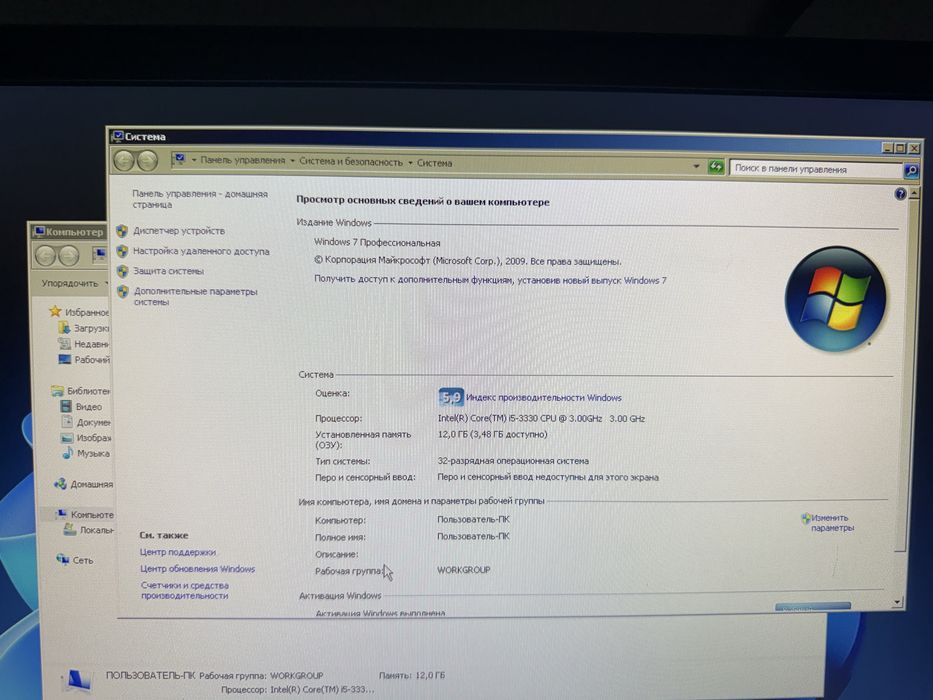Open Настройка удаленного доступа link
933x700 pixels.
coord(201,251)
